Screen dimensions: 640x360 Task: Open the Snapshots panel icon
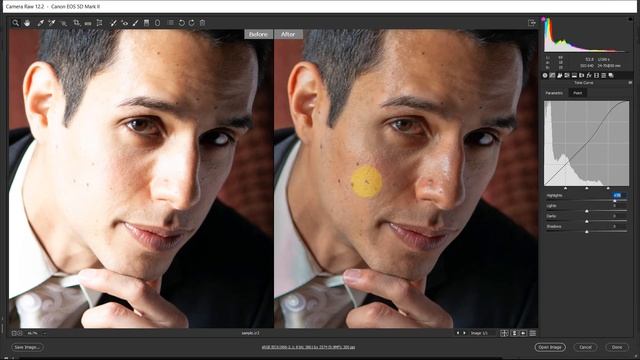point(611,76)
